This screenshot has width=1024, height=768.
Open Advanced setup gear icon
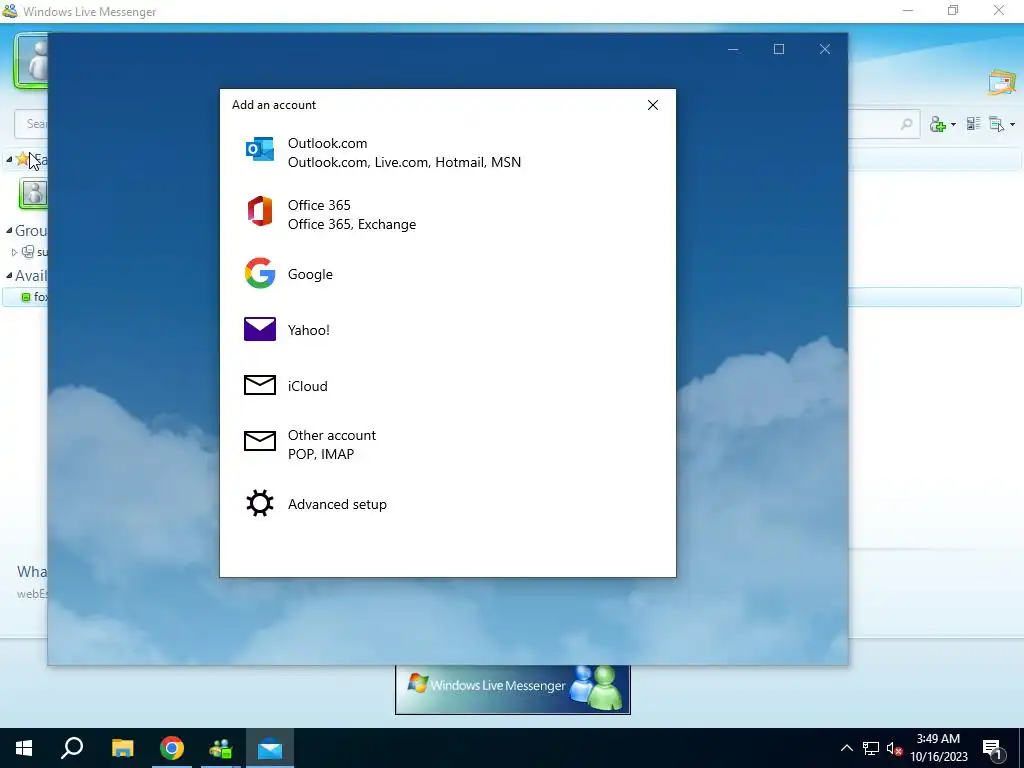pos(260,504)
